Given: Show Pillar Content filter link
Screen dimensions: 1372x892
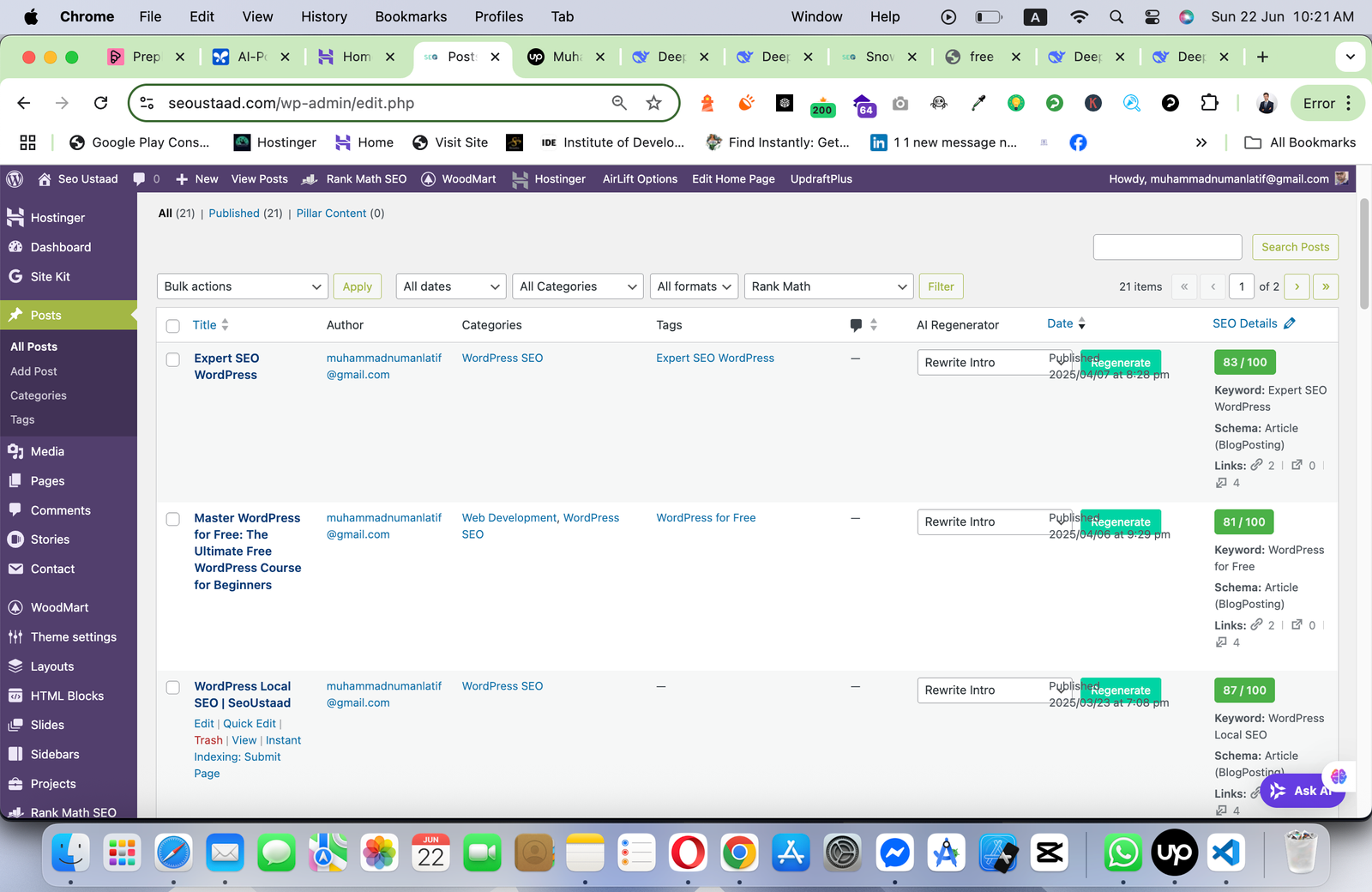Looking at the screenshot, I should (331, 214).
